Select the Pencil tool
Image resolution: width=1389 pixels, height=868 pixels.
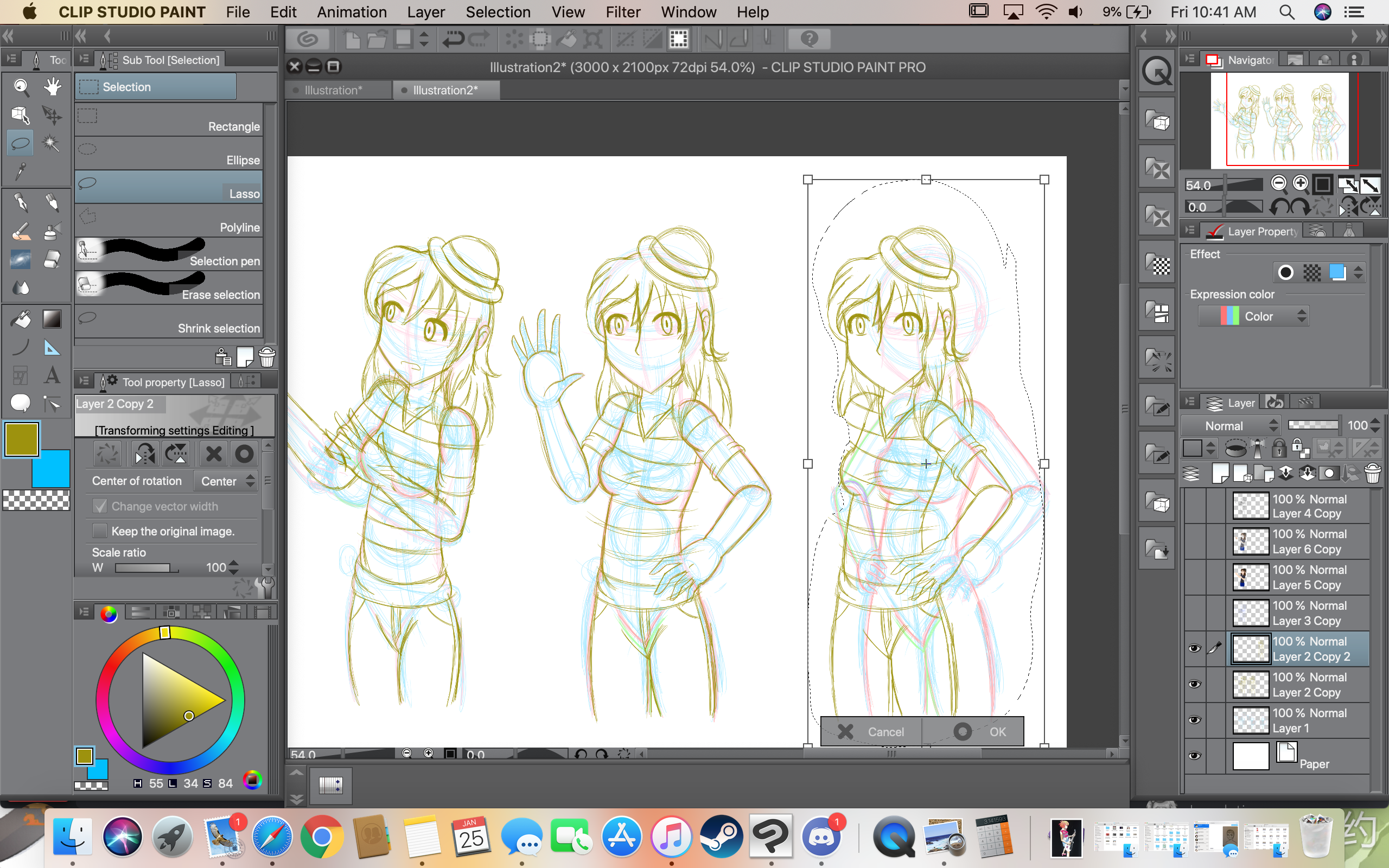click(x=52, y=203)
